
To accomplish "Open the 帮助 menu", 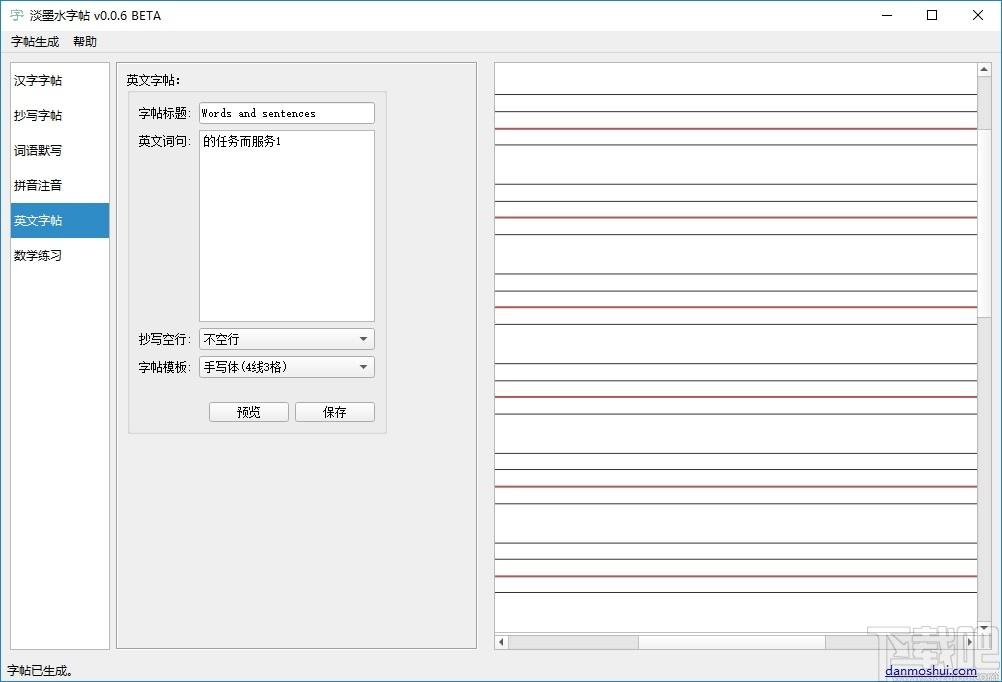I will pyautogui.click(x=85, y=42).
